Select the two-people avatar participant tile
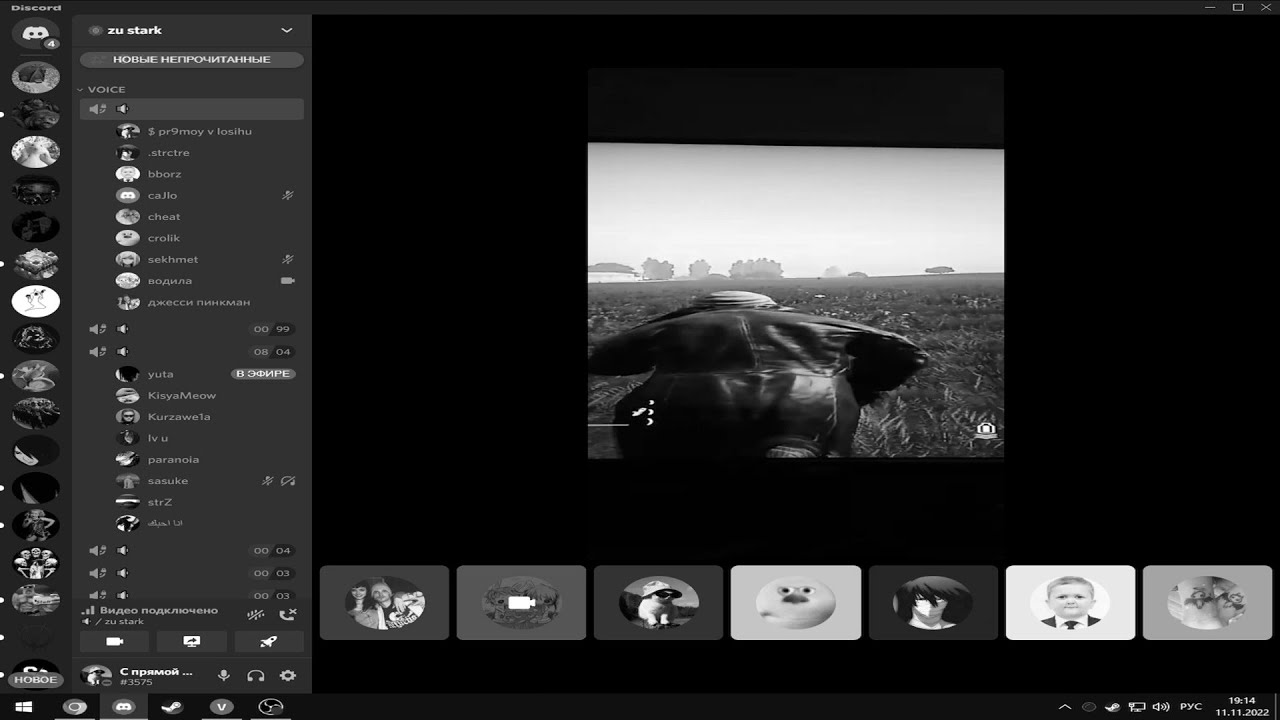1280x720 pixels. click(x=384, y=602)
